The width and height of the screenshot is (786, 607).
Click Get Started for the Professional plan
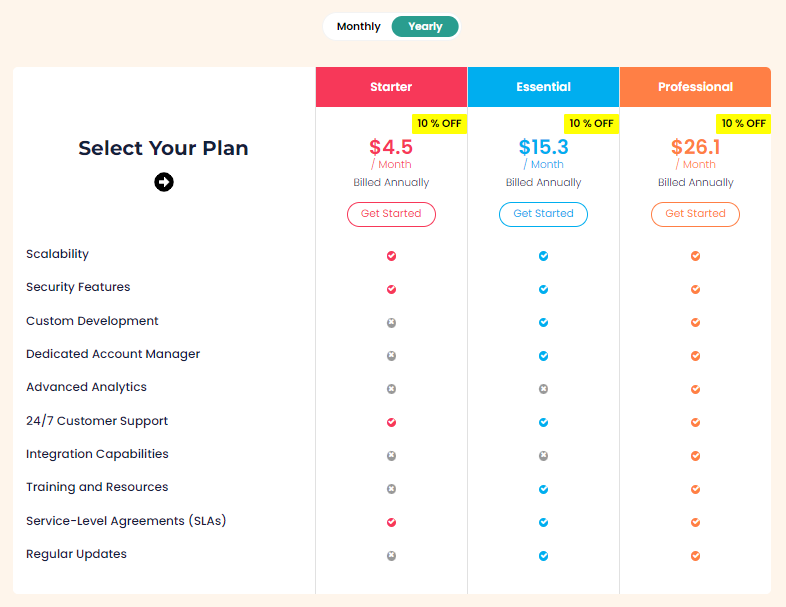tap(695, 214)
